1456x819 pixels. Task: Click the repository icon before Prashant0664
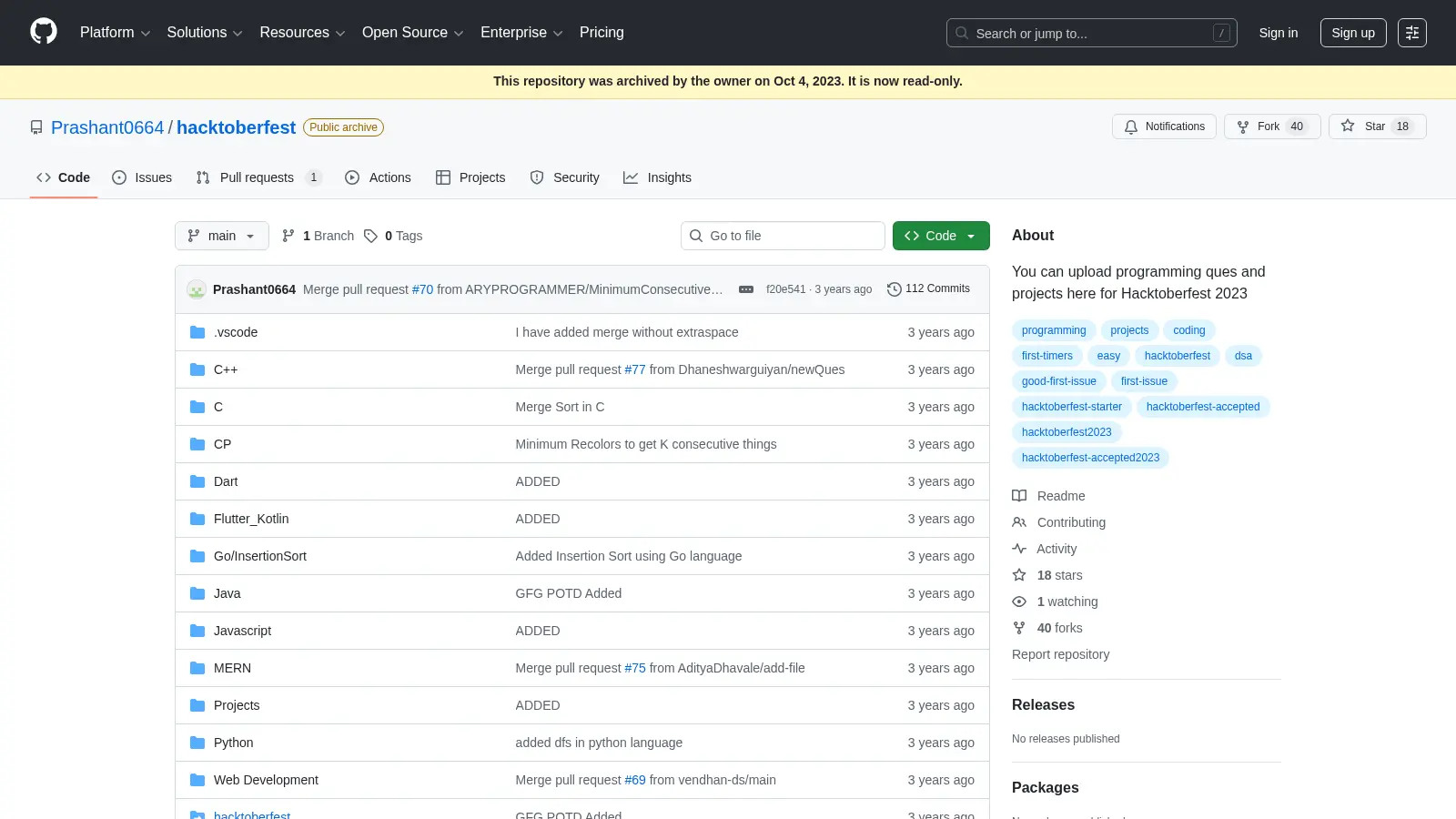coord(36,127)
